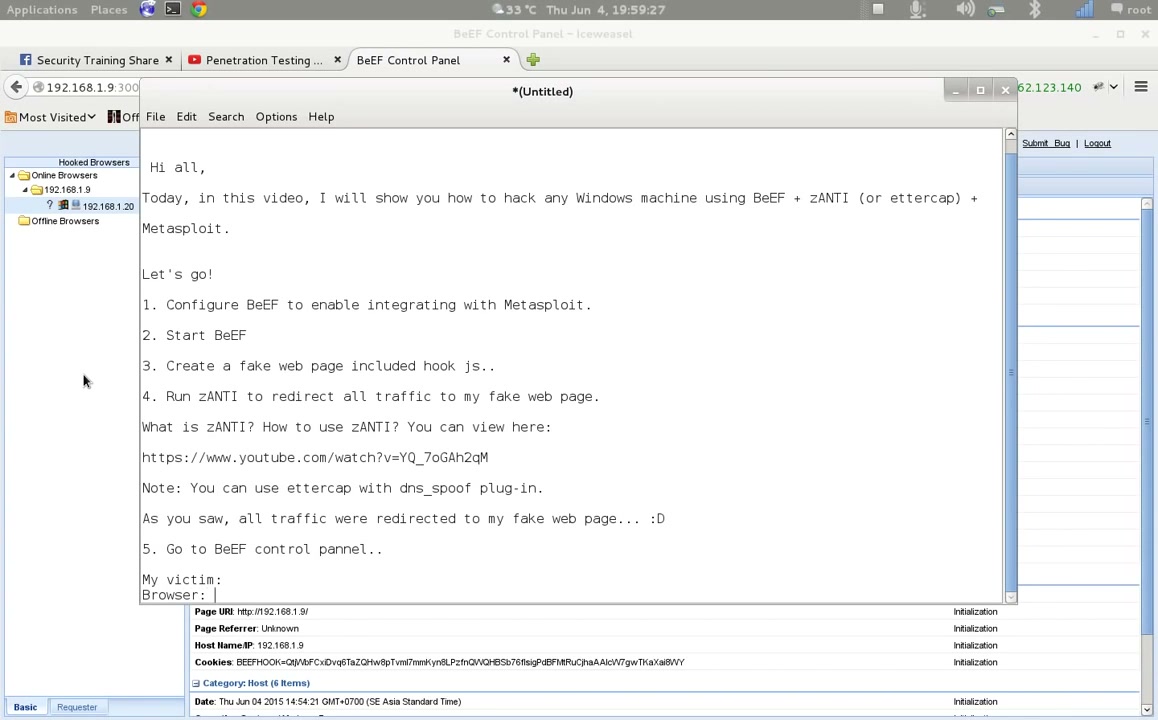Place cursor after 'Browser:' in editor

click(214, 595)
